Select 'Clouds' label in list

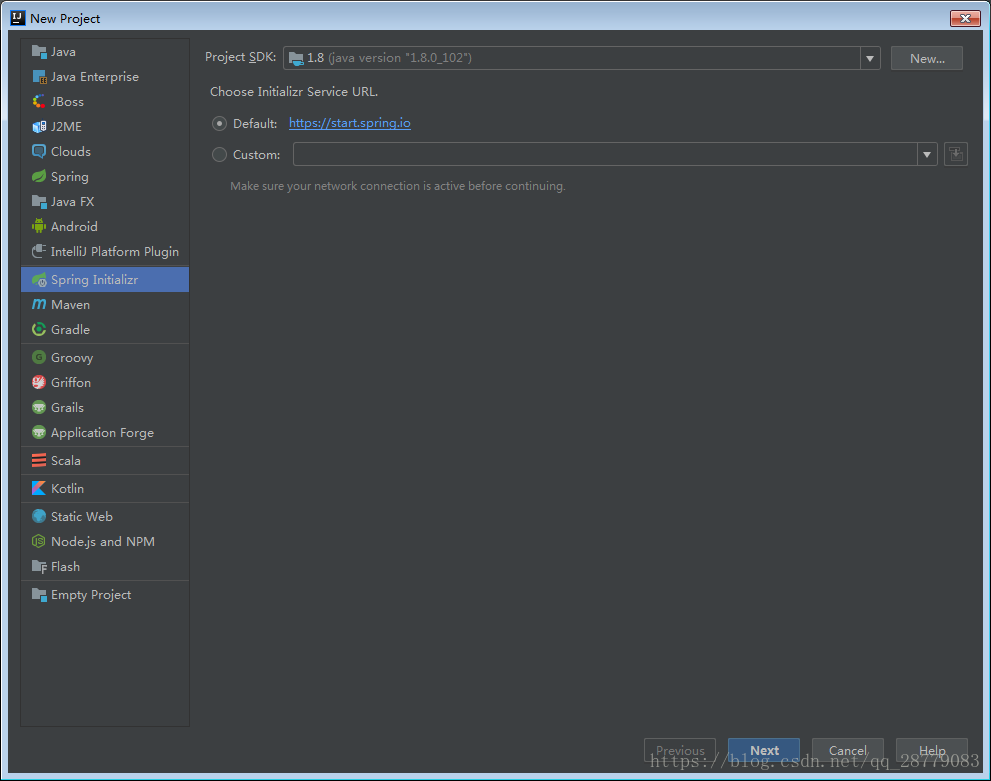pos(71,152)
